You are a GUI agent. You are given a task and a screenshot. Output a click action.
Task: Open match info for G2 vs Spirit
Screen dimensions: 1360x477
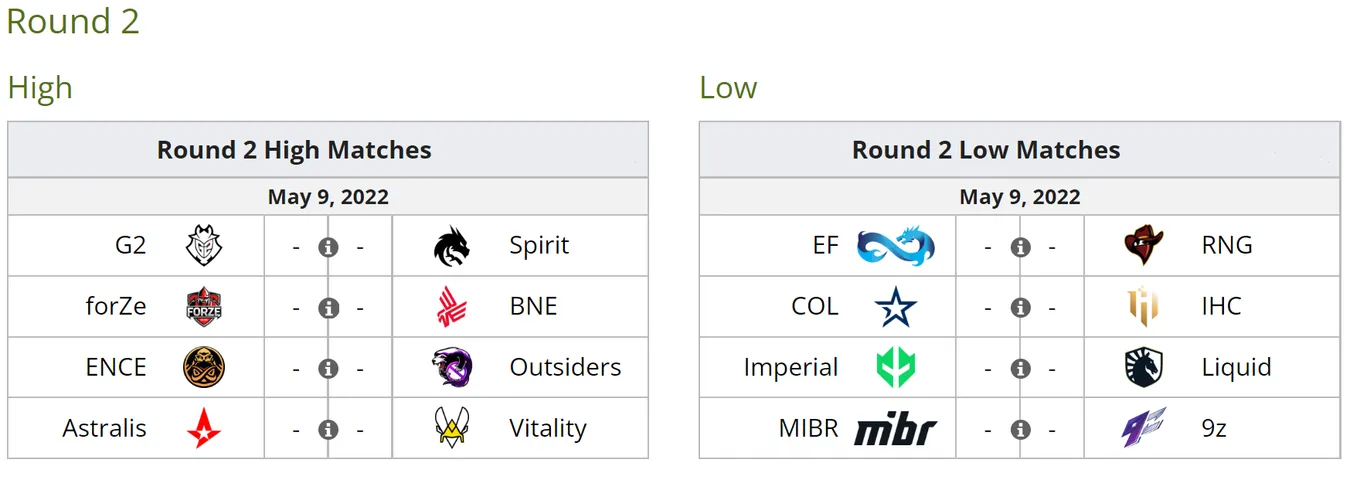point(328,247)
